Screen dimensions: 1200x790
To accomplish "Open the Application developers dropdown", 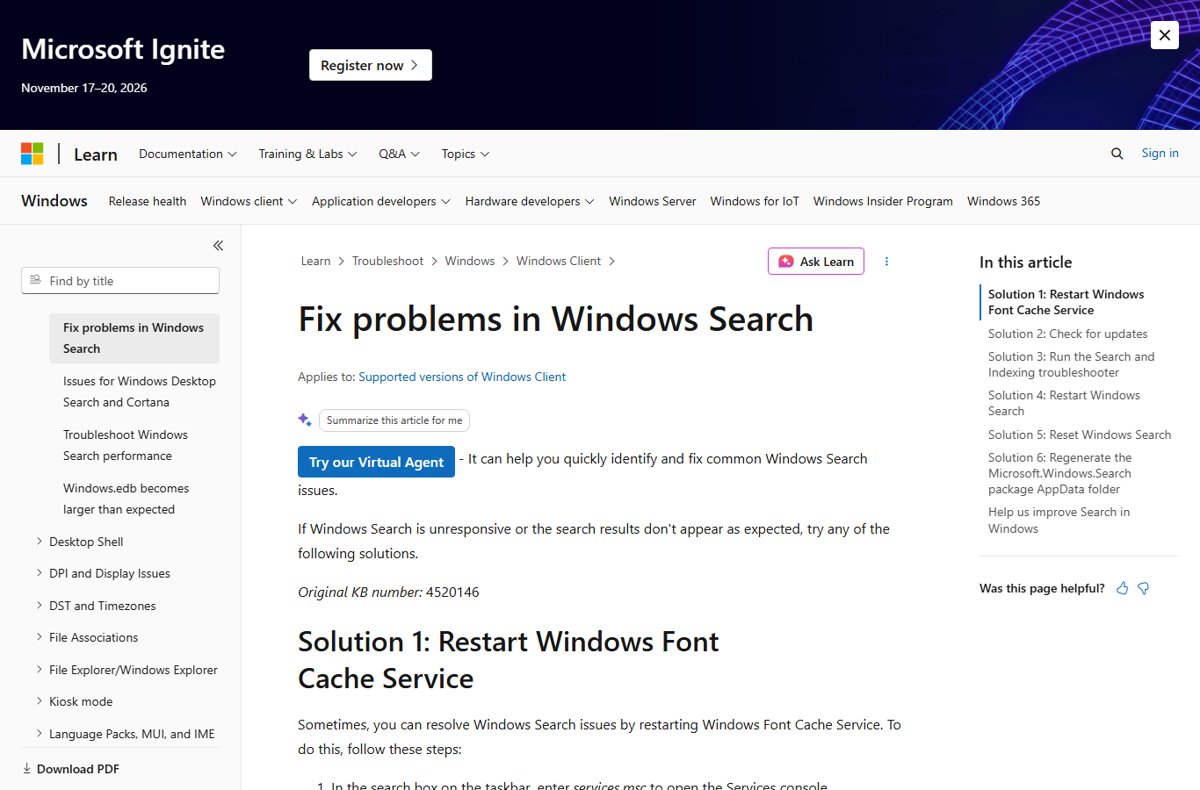I will (381, 201).
